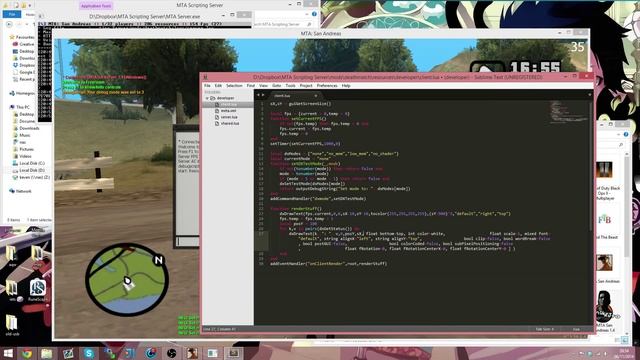Go to next tab using right arrow
The height and width of the screenshot is (360, 640).
pyautogui.click(x=263, y=95)
